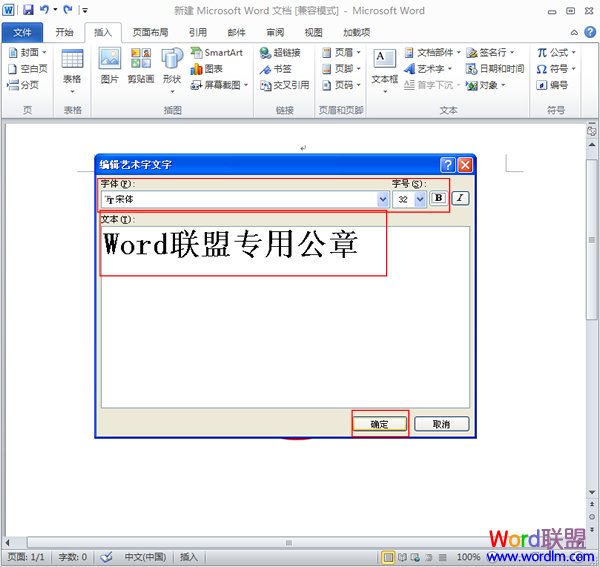Viewport: 600px width, 567px height.
Task: Confirm with the OK (确定) button
Action: [380, 424]
